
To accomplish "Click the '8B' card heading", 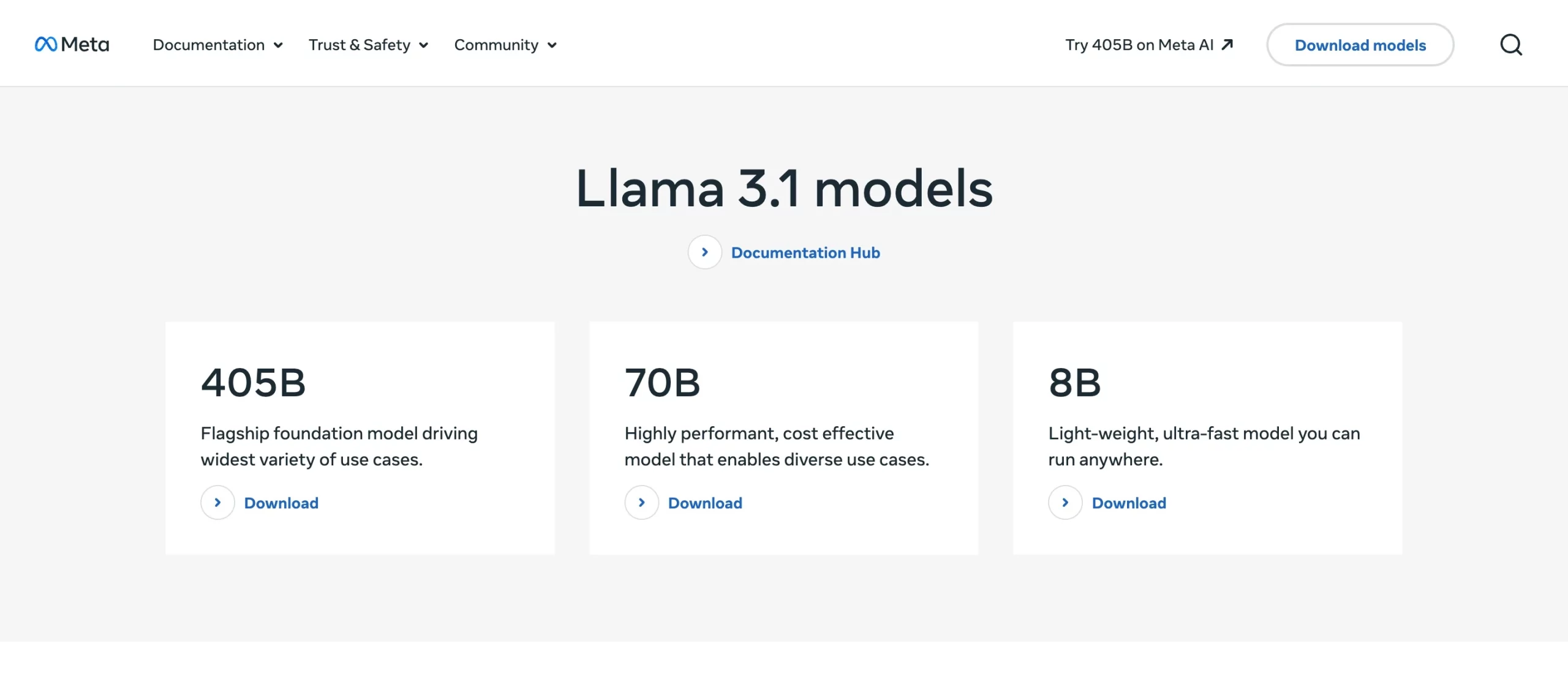I will click(x=1074, y=383).
